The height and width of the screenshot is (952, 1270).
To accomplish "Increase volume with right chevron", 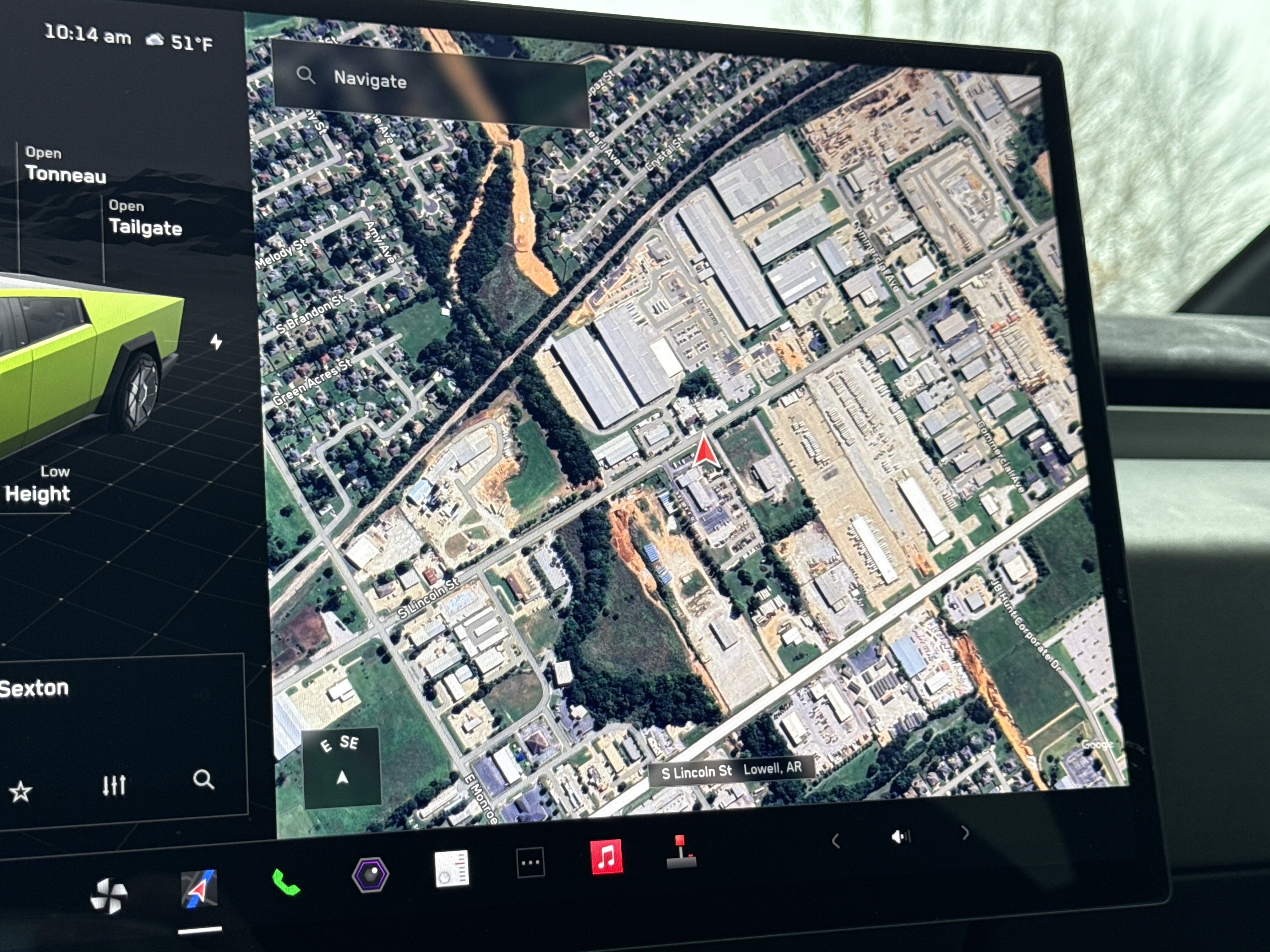I will [965, 833].
